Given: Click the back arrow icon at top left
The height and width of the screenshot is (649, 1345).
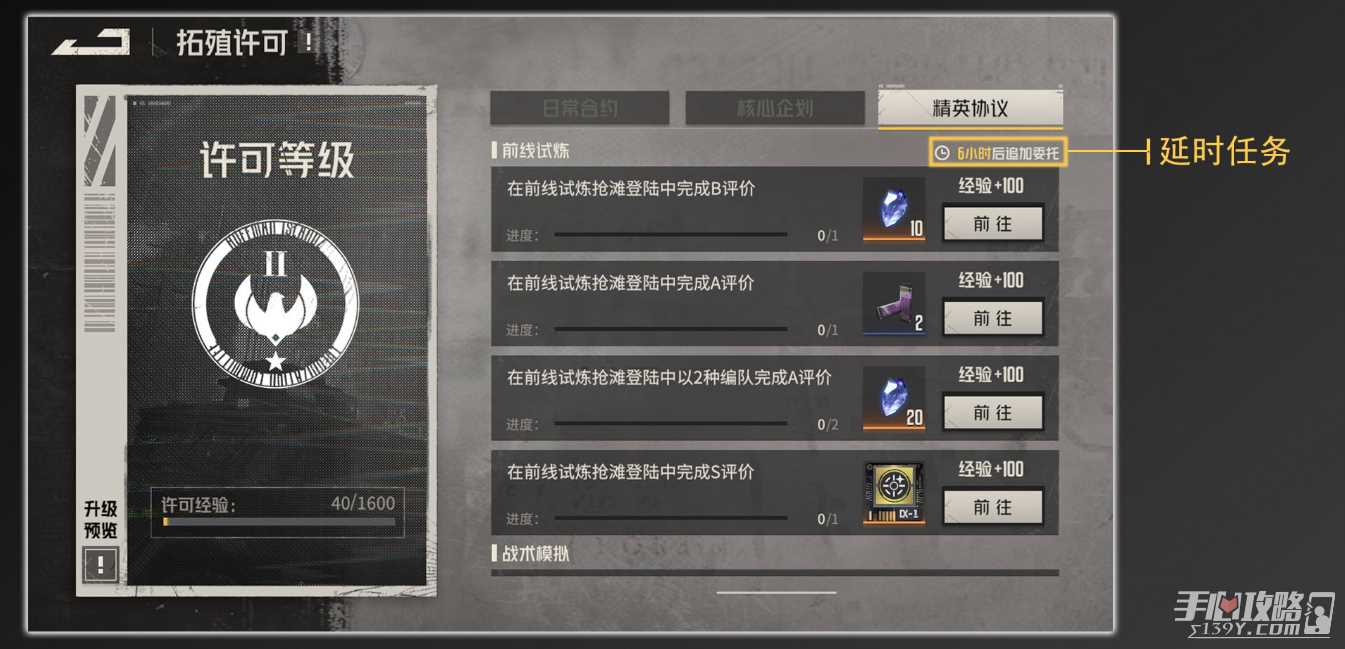Looking at the screenshot, I should [x=91, y=42].
